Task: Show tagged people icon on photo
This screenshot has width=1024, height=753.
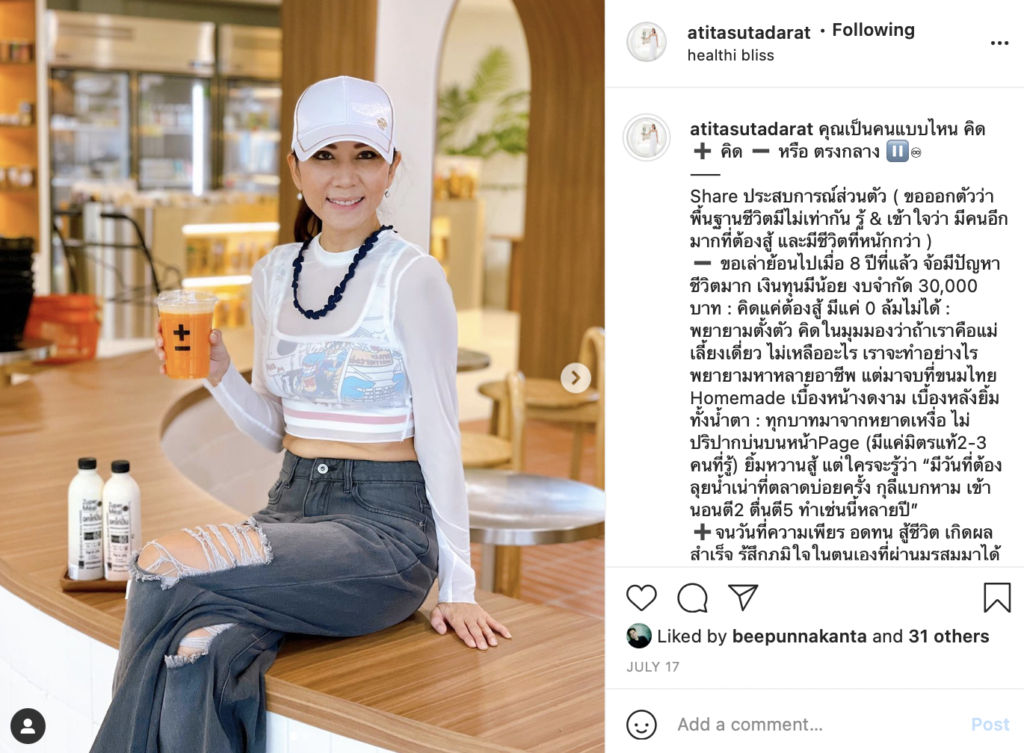Action: click(x=28, y=726)
